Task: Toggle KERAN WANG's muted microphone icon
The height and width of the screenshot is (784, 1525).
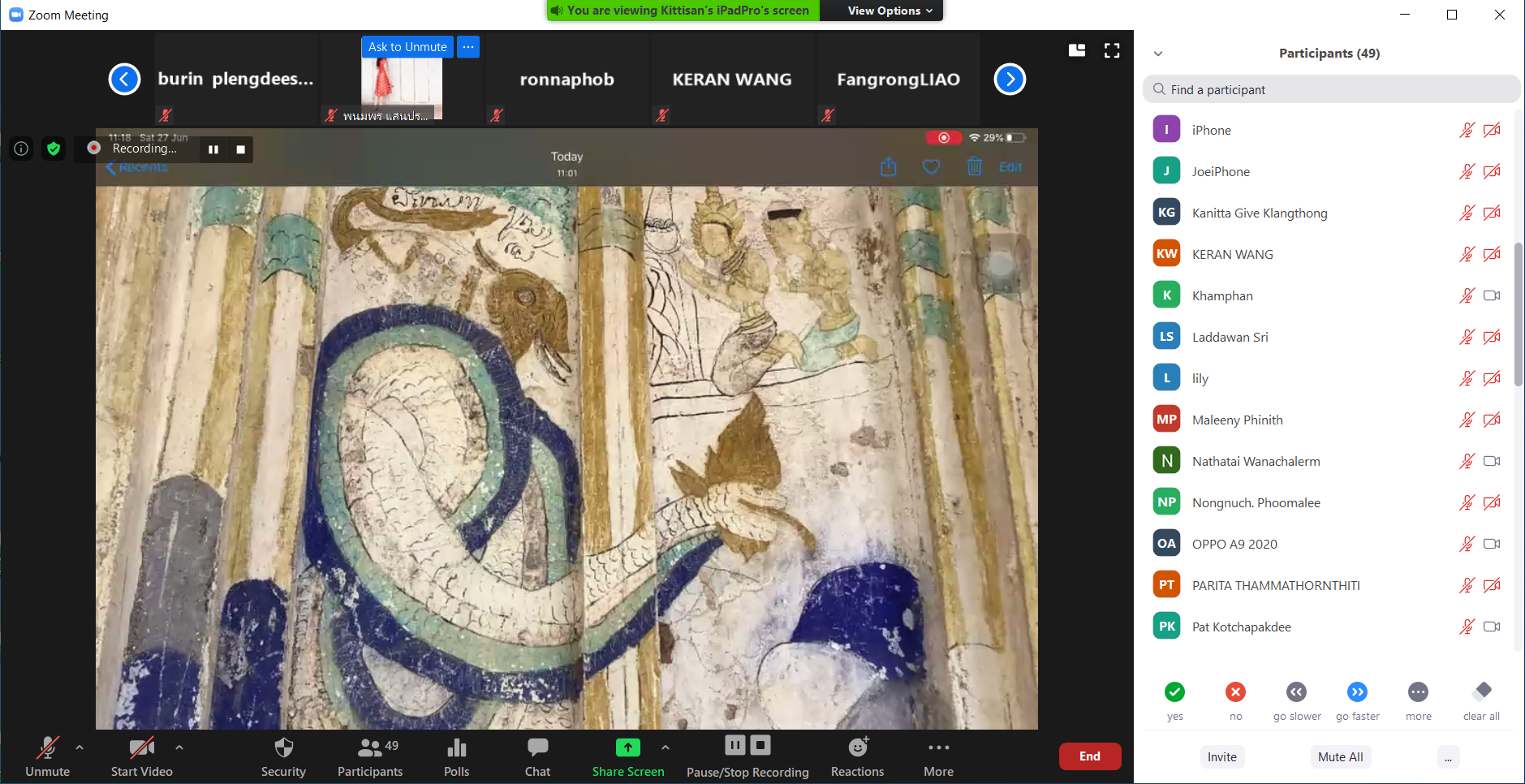Action: point(1467,254)
